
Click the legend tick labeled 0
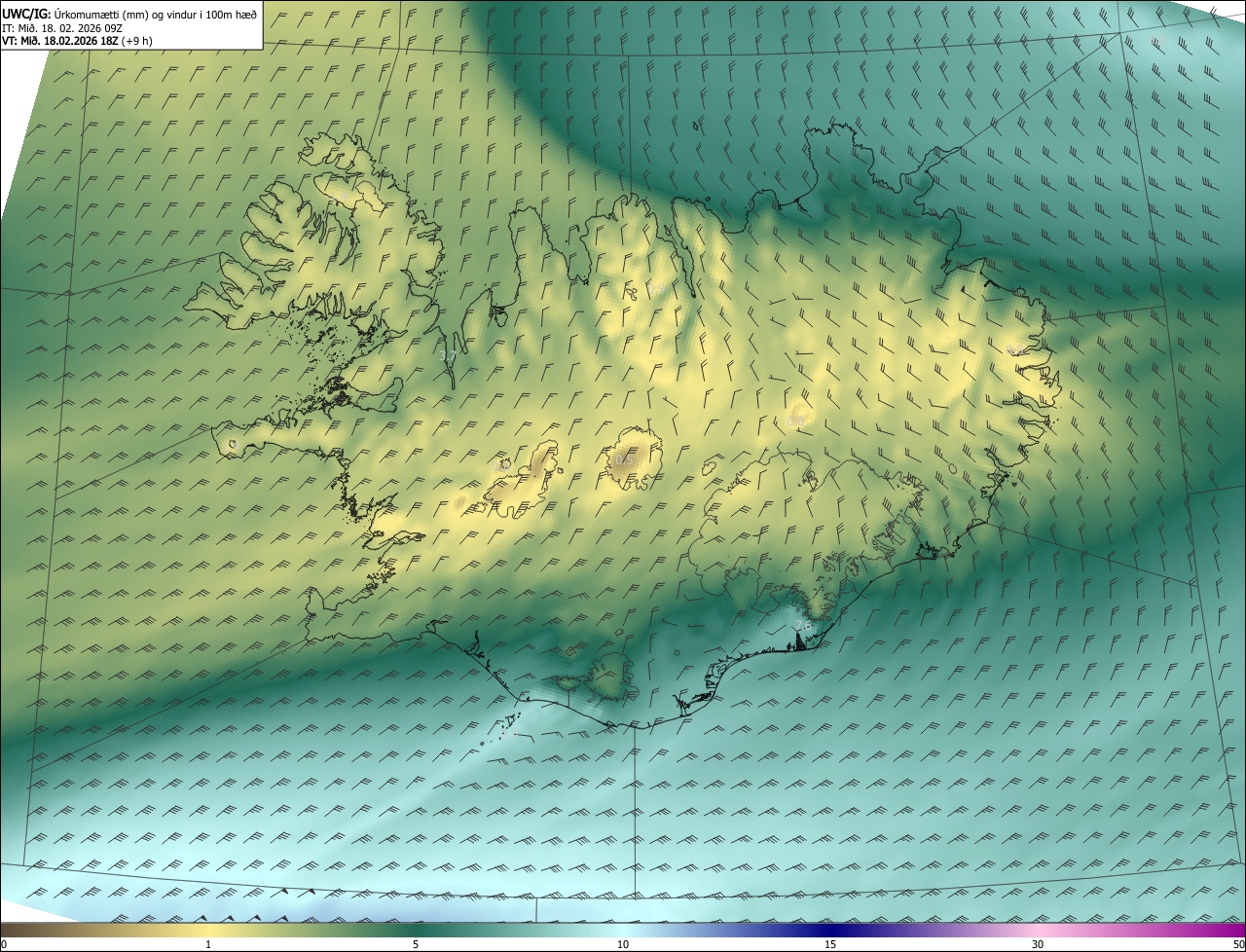(3, 944)
